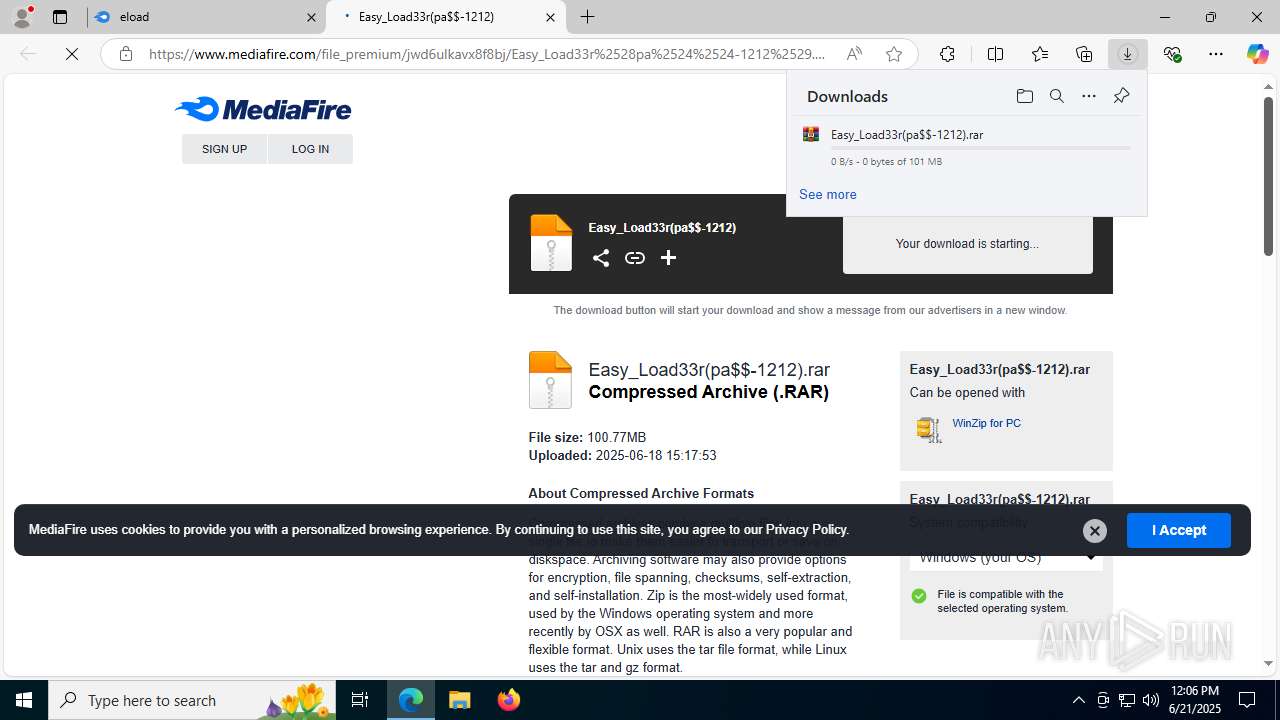Viewport: 1280px width, 720px height.
Task: Open the volume control in tray
Action: click(x=1151, y=700)
